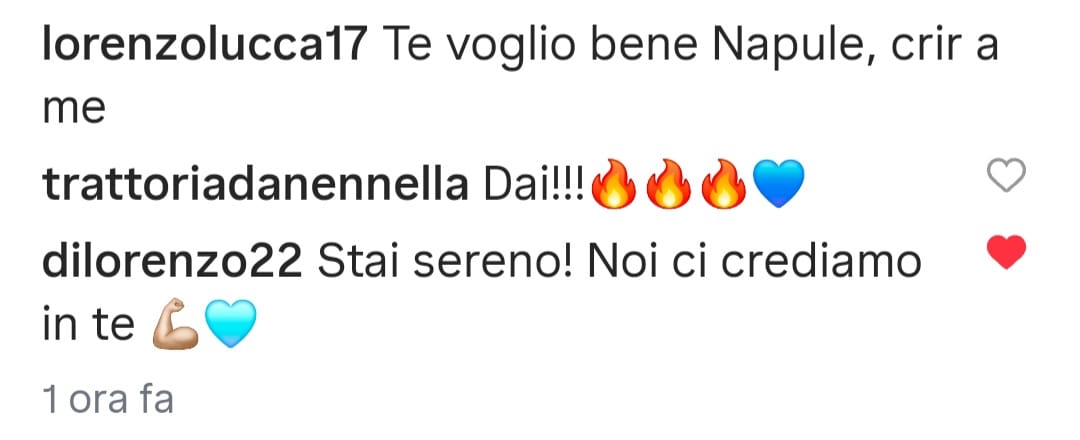Click the third fire emoji before the blue heart
The height and width of the screenshot is (440, 1080).
coord(724,185)
